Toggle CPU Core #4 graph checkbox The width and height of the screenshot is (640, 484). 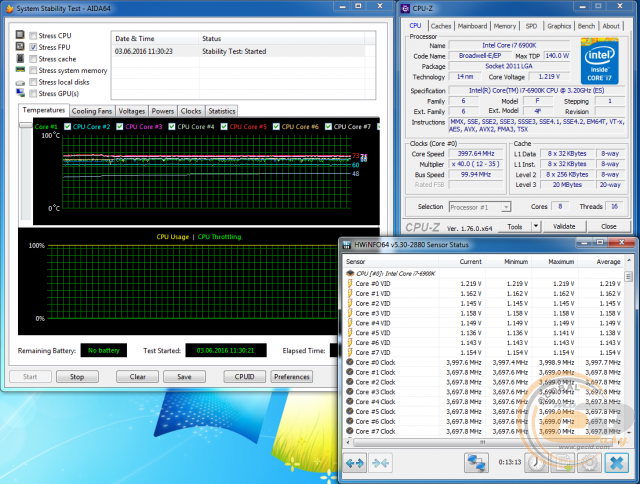(x=172, y=127)
